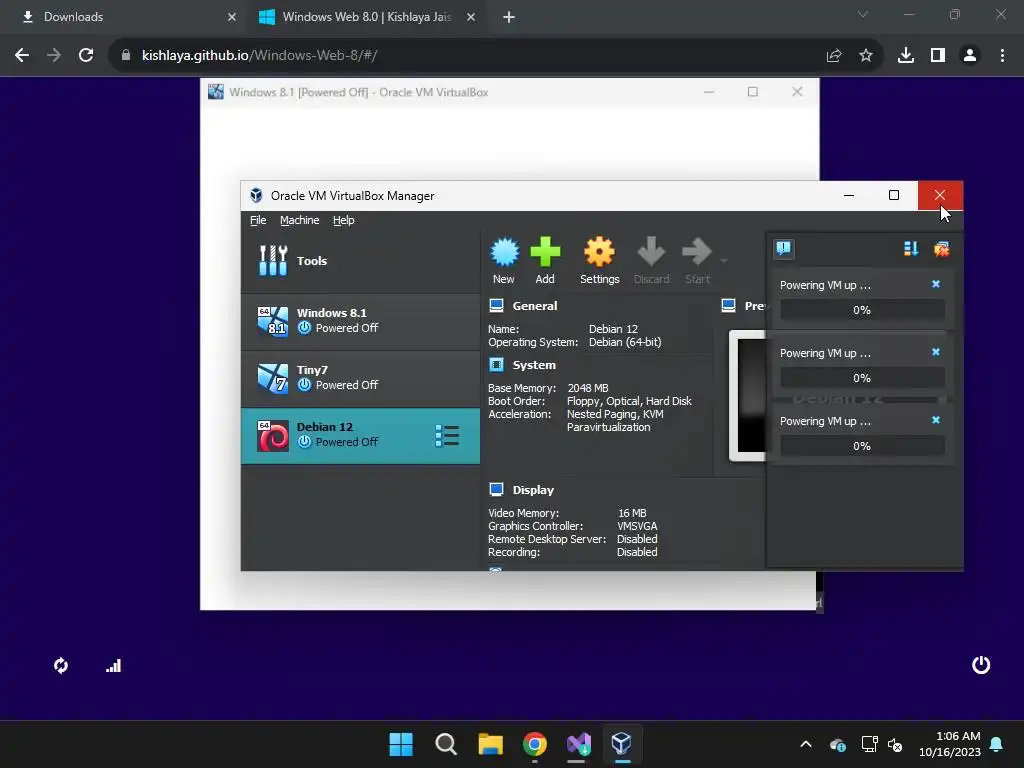Bookmark page with star icon
Screen dimensions: 1024x768
coord(866,56)
